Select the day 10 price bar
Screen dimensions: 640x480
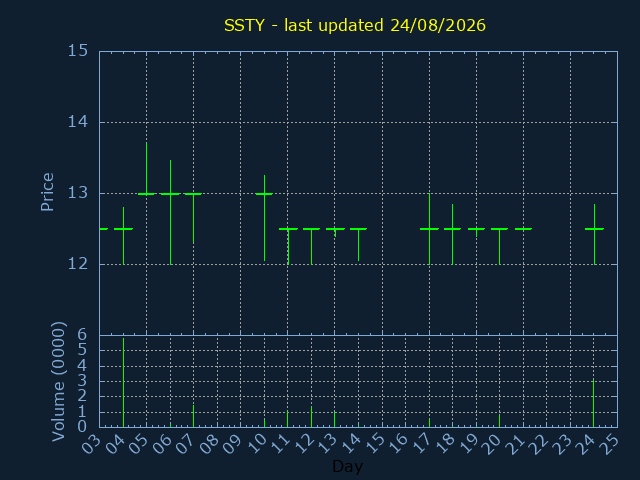point(264,218)
